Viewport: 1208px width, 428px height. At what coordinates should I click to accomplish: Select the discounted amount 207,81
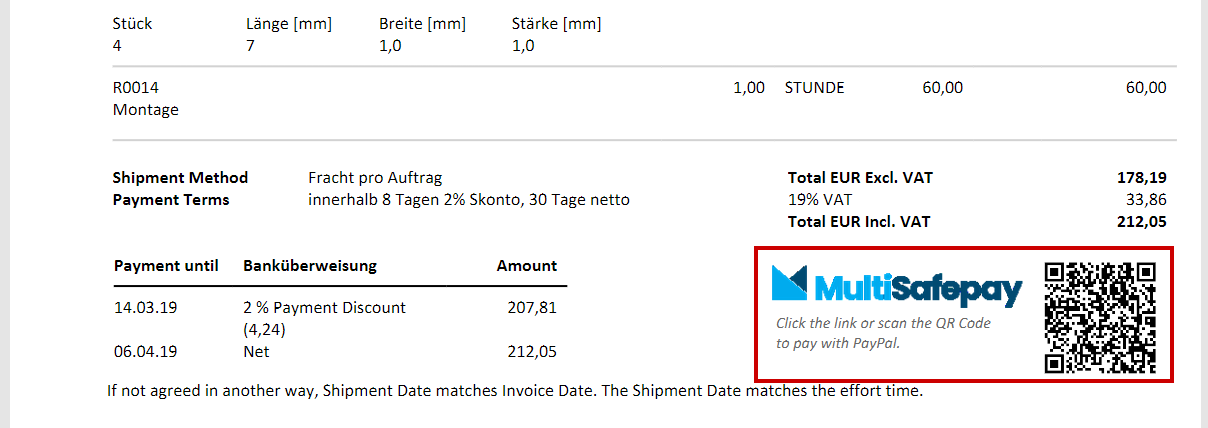(532, 308)
